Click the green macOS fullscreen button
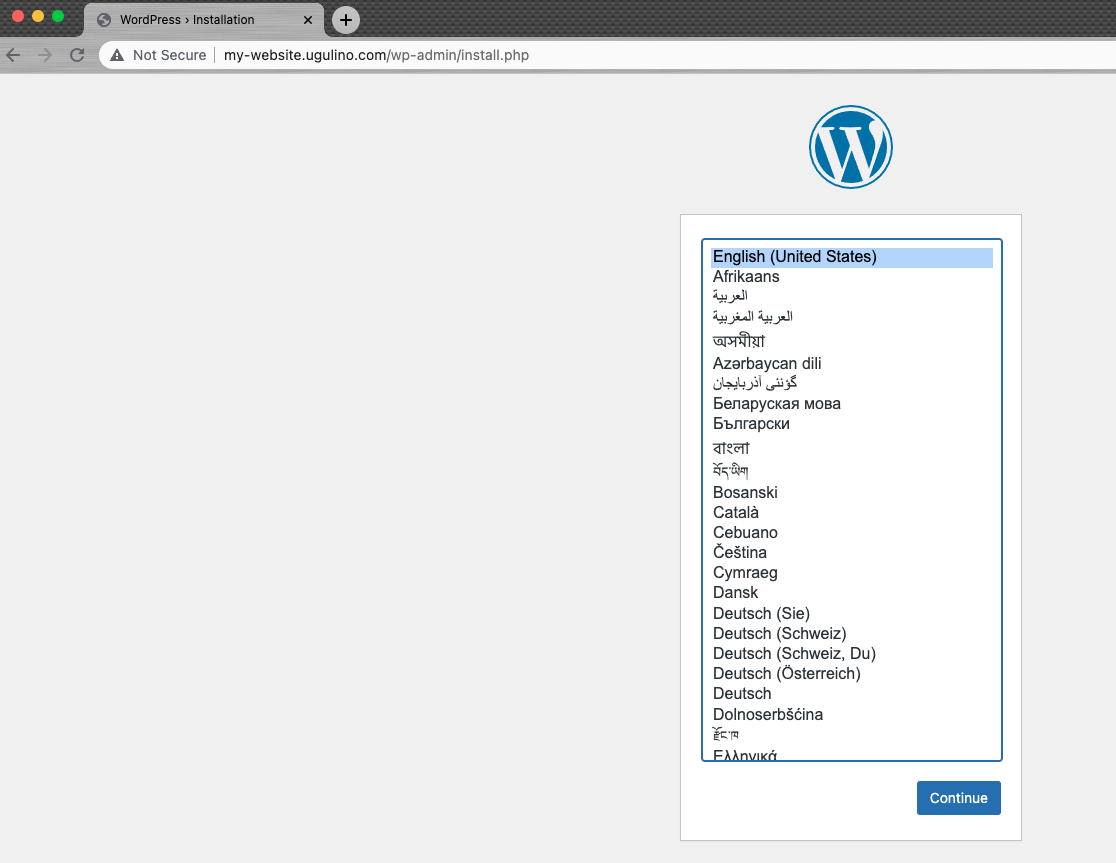This screenshot has height=863, width=1116. click(x=58, y=16)
